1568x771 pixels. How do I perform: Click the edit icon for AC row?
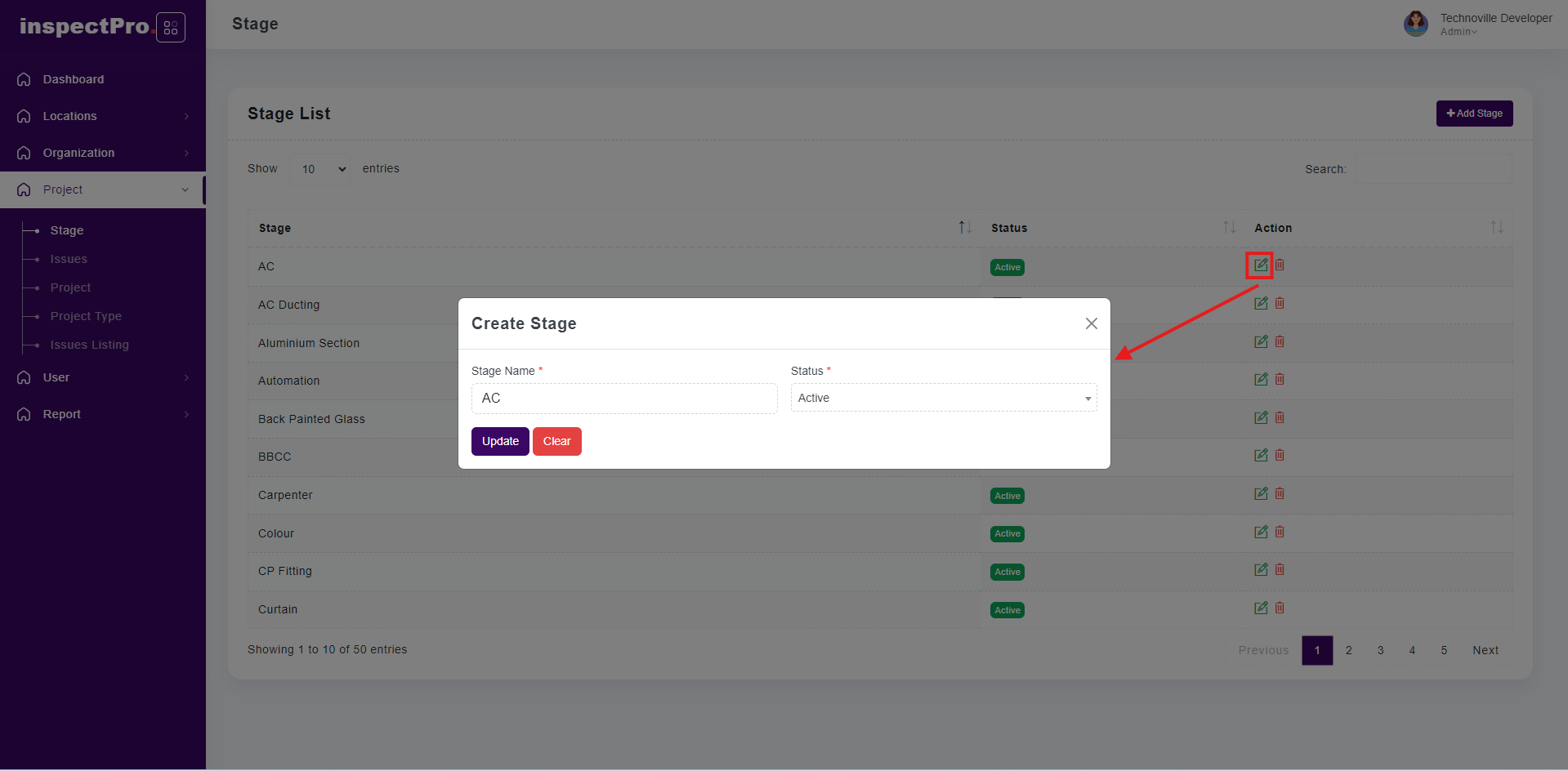pos(1260,265)
